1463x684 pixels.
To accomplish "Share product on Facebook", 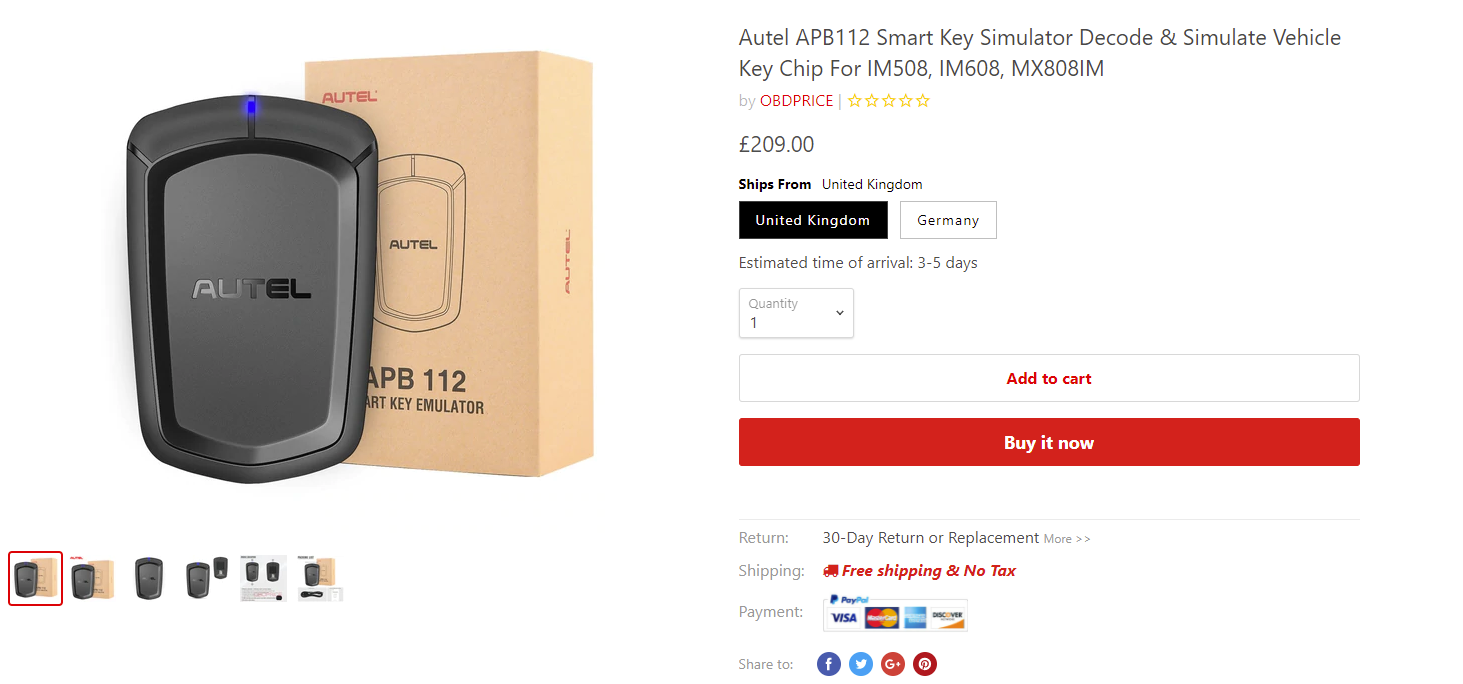I will coord(828,663).
